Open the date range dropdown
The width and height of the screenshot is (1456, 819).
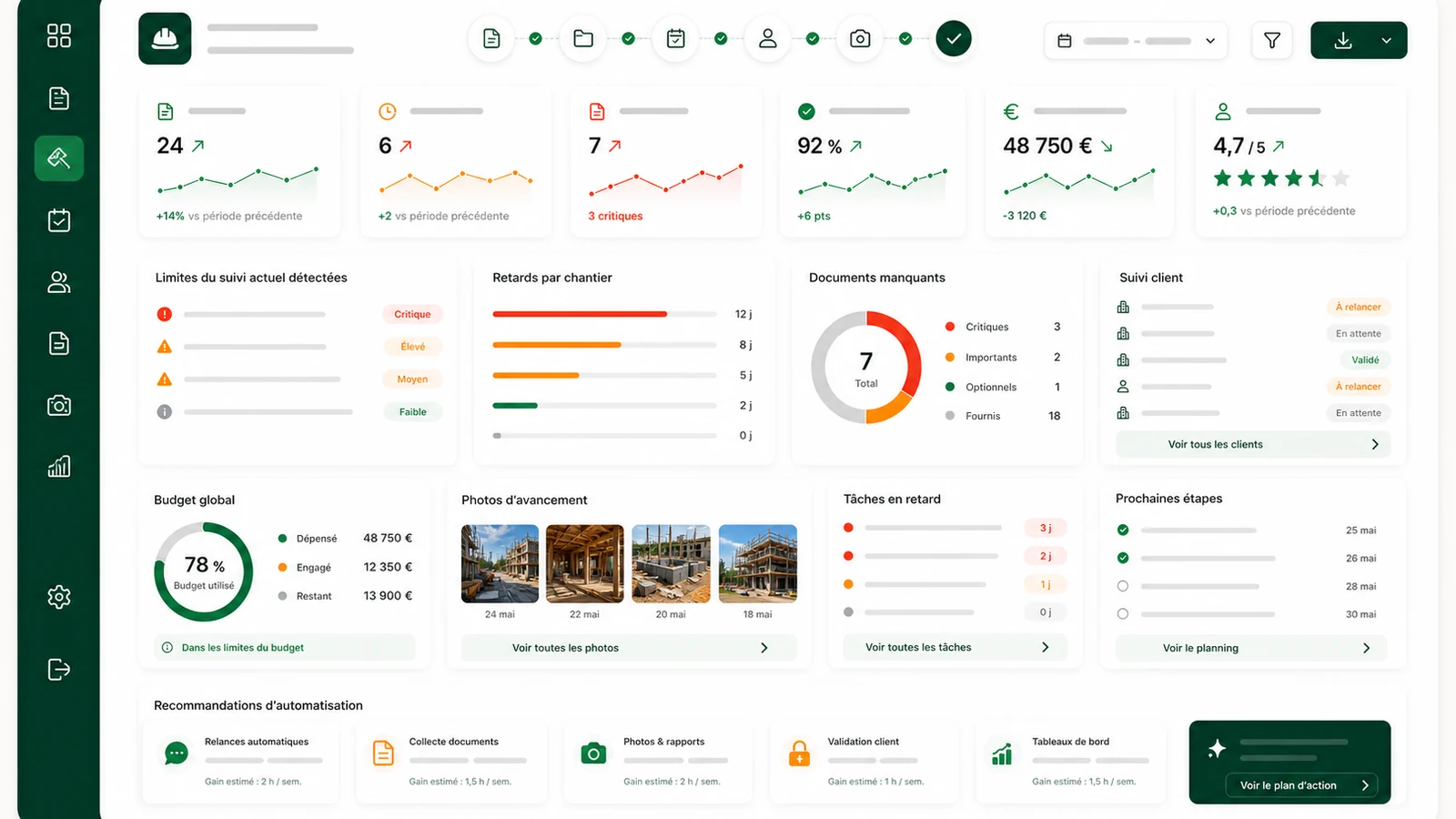tap(1136, 40)
